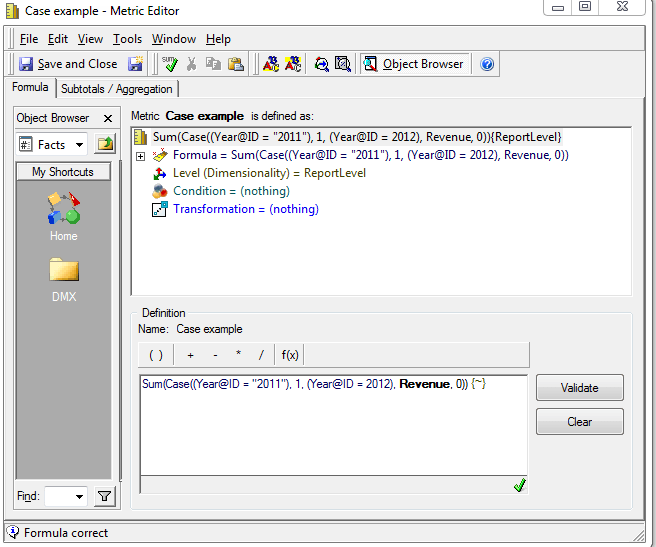The width and height of the screenshot is (656, 547).
Task: Click the save disk icon after Save and Close
Action: [x=135, y=64]
